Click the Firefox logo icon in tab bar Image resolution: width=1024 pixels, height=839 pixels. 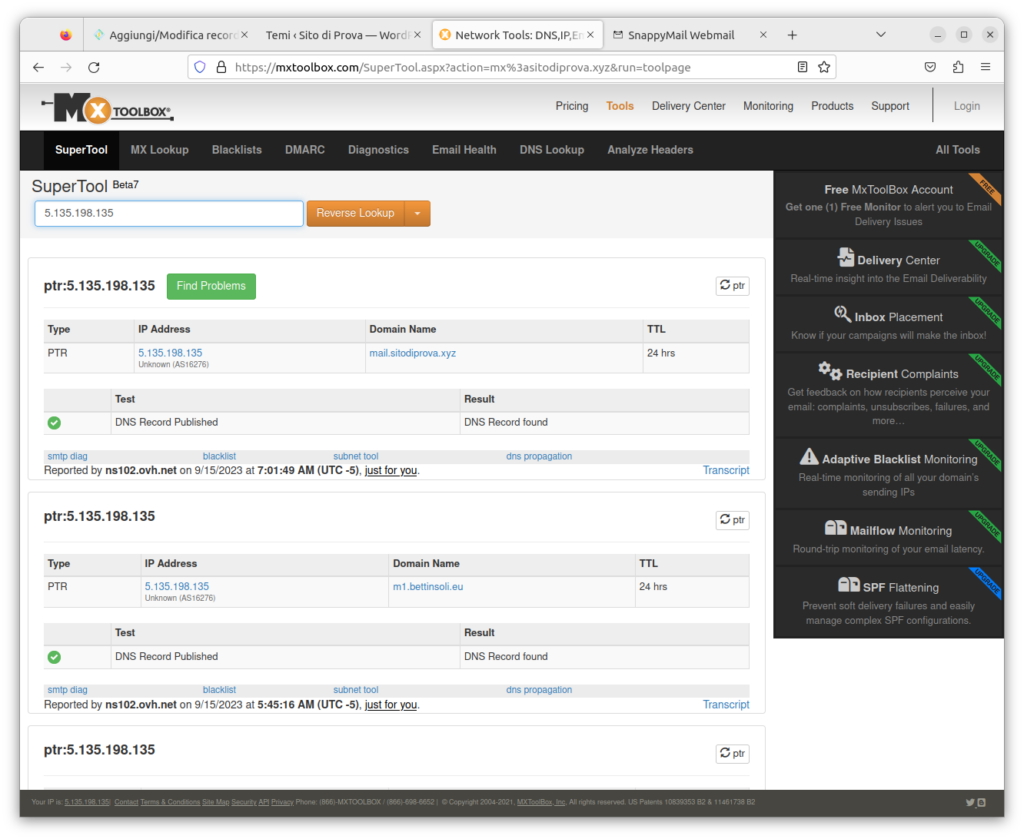(65, 35)
